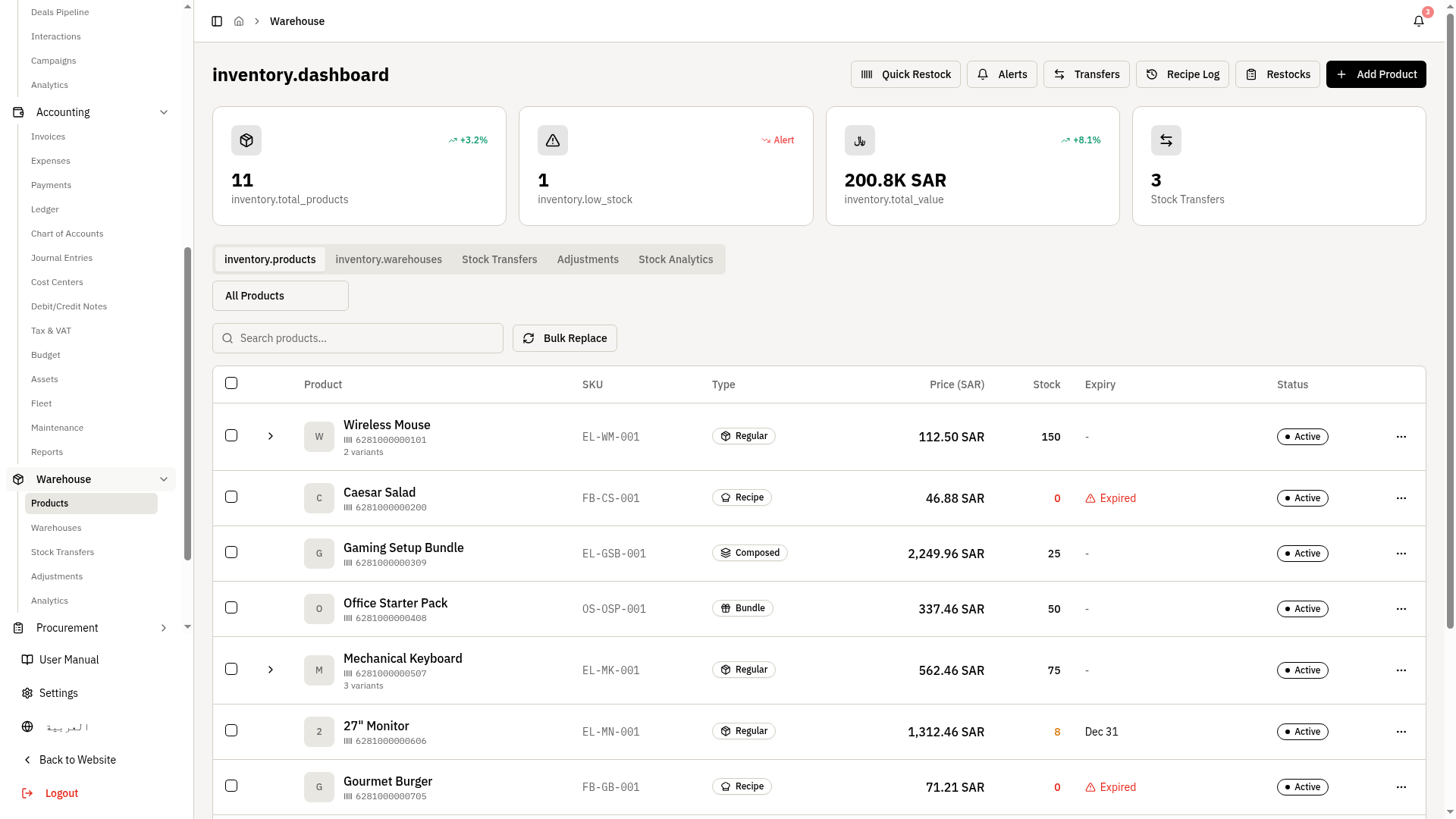
Task: Switch to the Stock Analytics tab
Action: coord(675,259)
